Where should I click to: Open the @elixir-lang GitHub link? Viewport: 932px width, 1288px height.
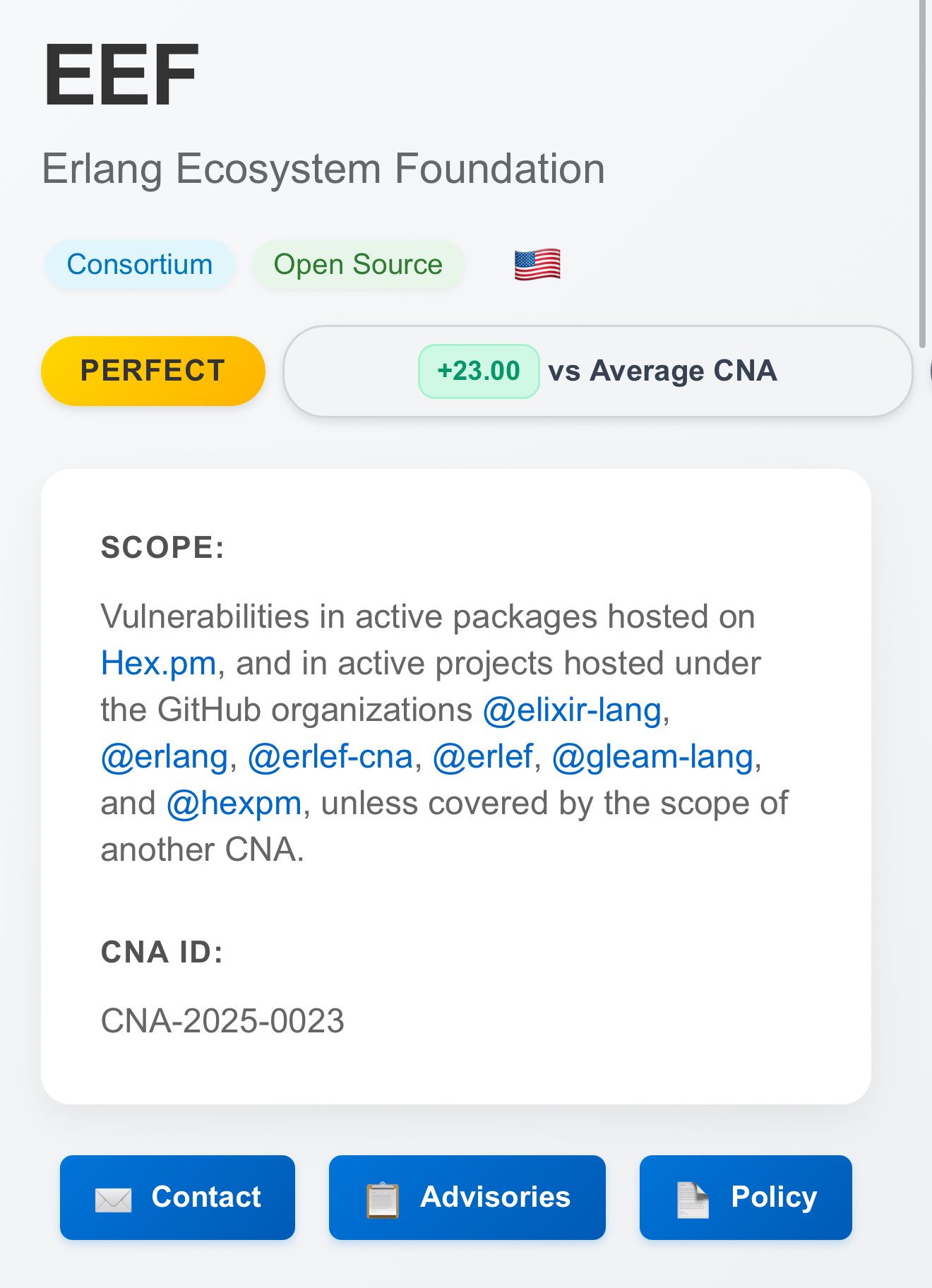coord(572,710)
